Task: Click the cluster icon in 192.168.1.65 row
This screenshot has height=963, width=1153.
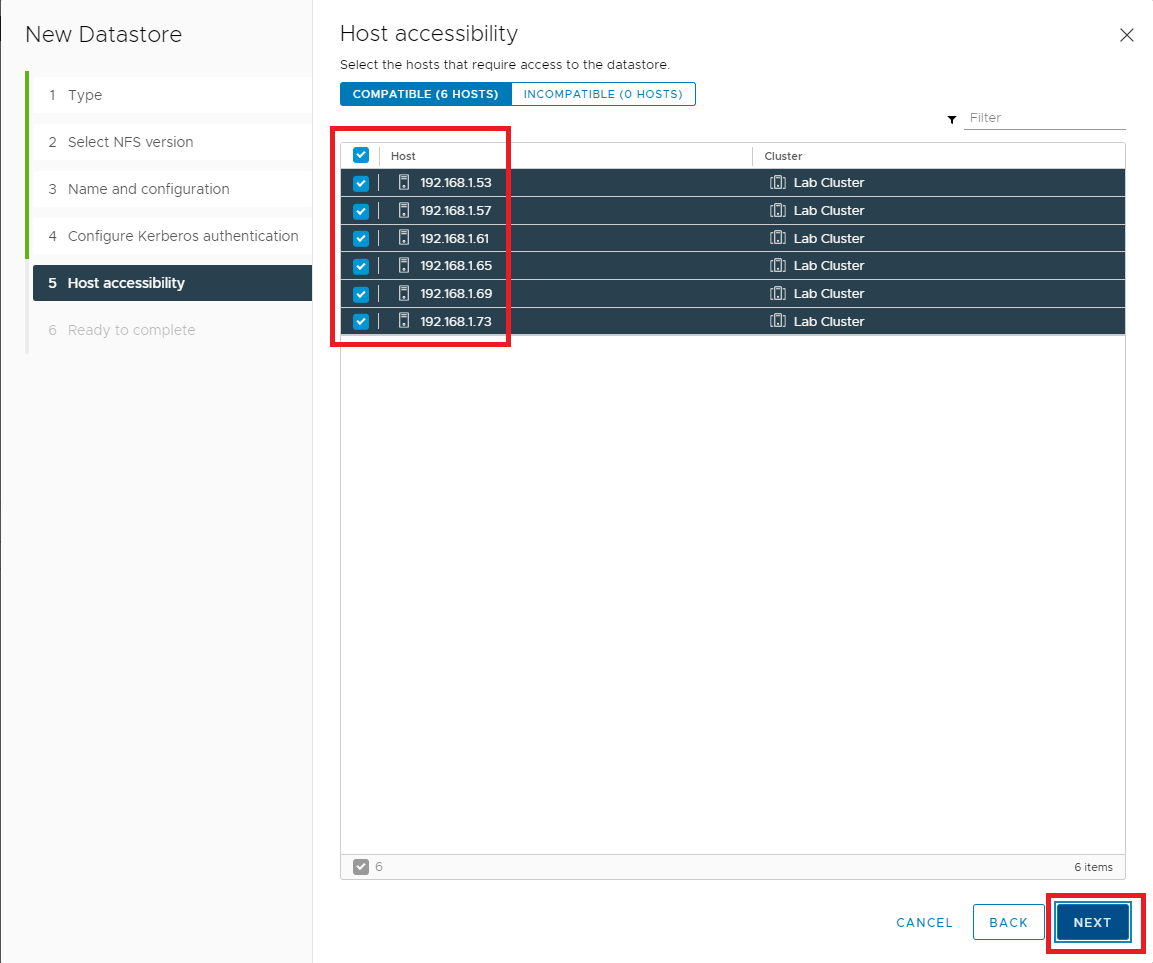Action: tap(778, 266)
